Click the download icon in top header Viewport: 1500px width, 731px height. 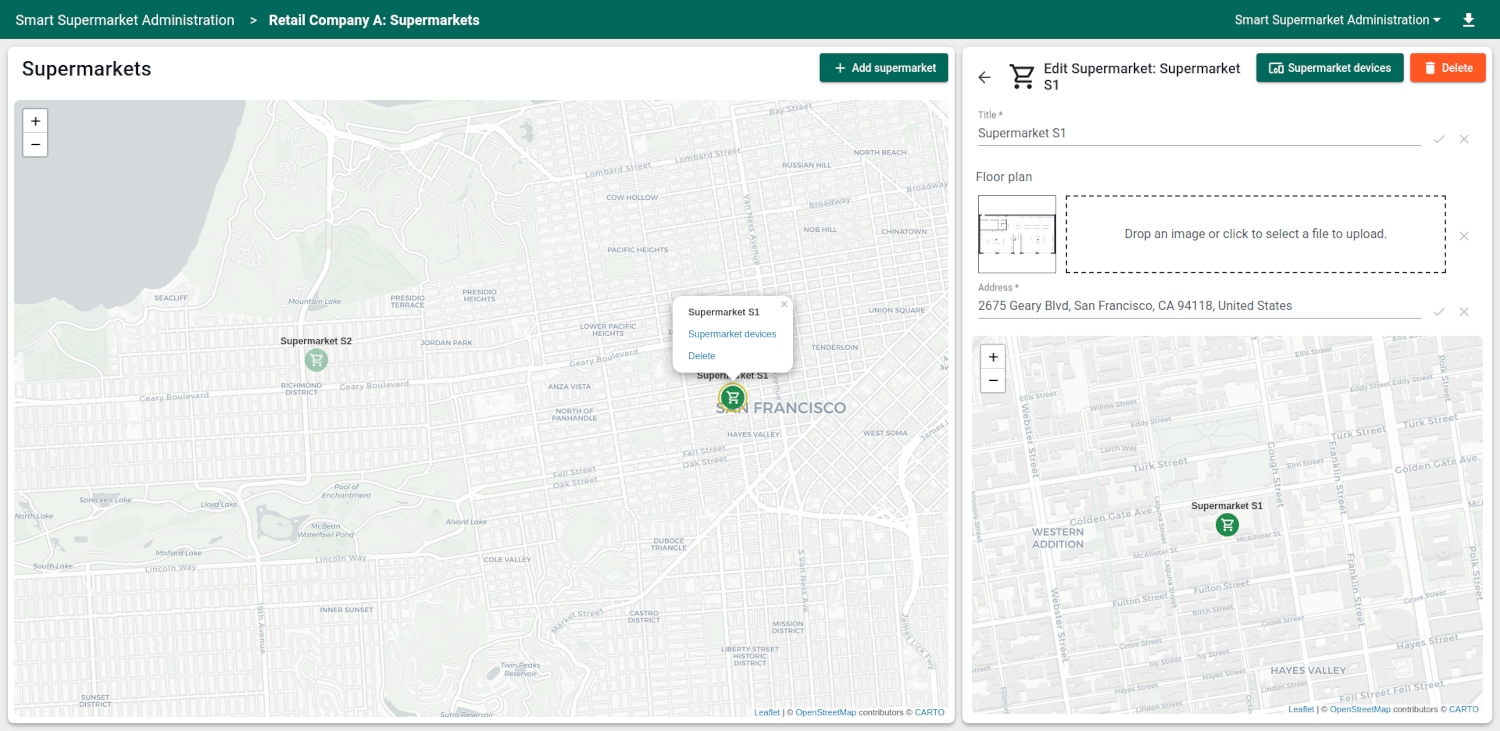(1468, 20)
